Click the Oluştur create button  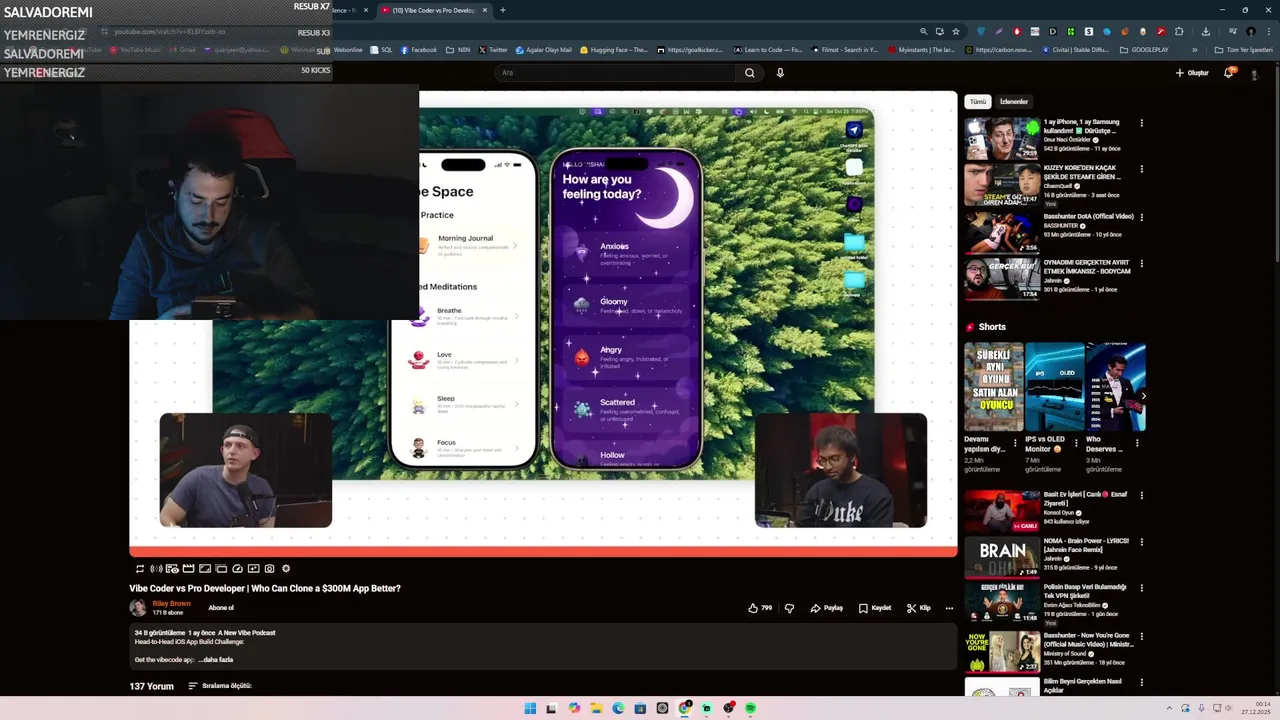(x=1192, y=72)
